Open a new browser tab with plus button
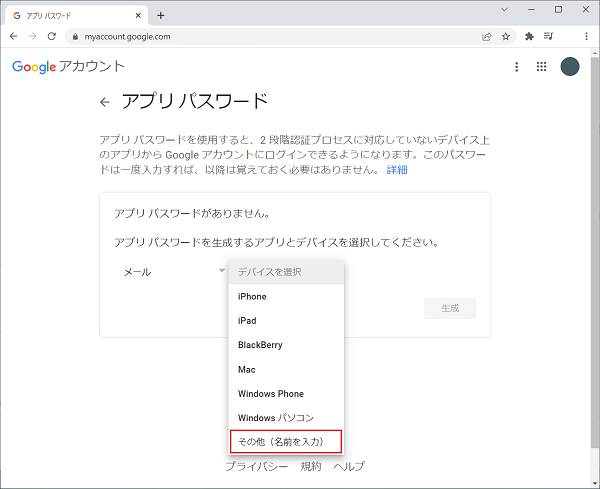This screenshot has height=489, width=600. [161, 14]
